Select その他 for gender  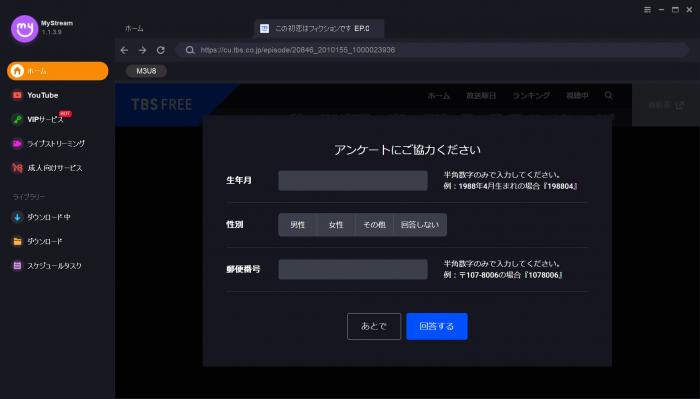[x=374, y=225]
